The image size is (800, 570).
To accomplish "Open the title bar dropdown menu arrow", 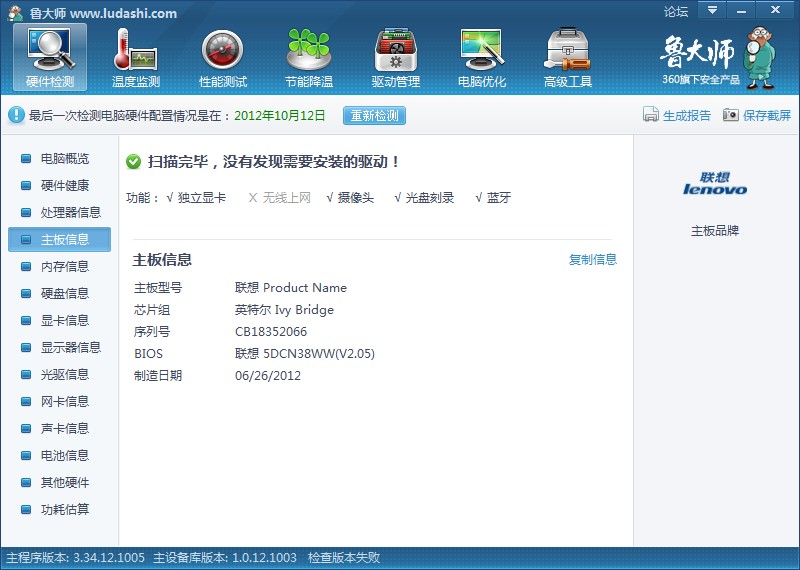I will pos(712,10).
